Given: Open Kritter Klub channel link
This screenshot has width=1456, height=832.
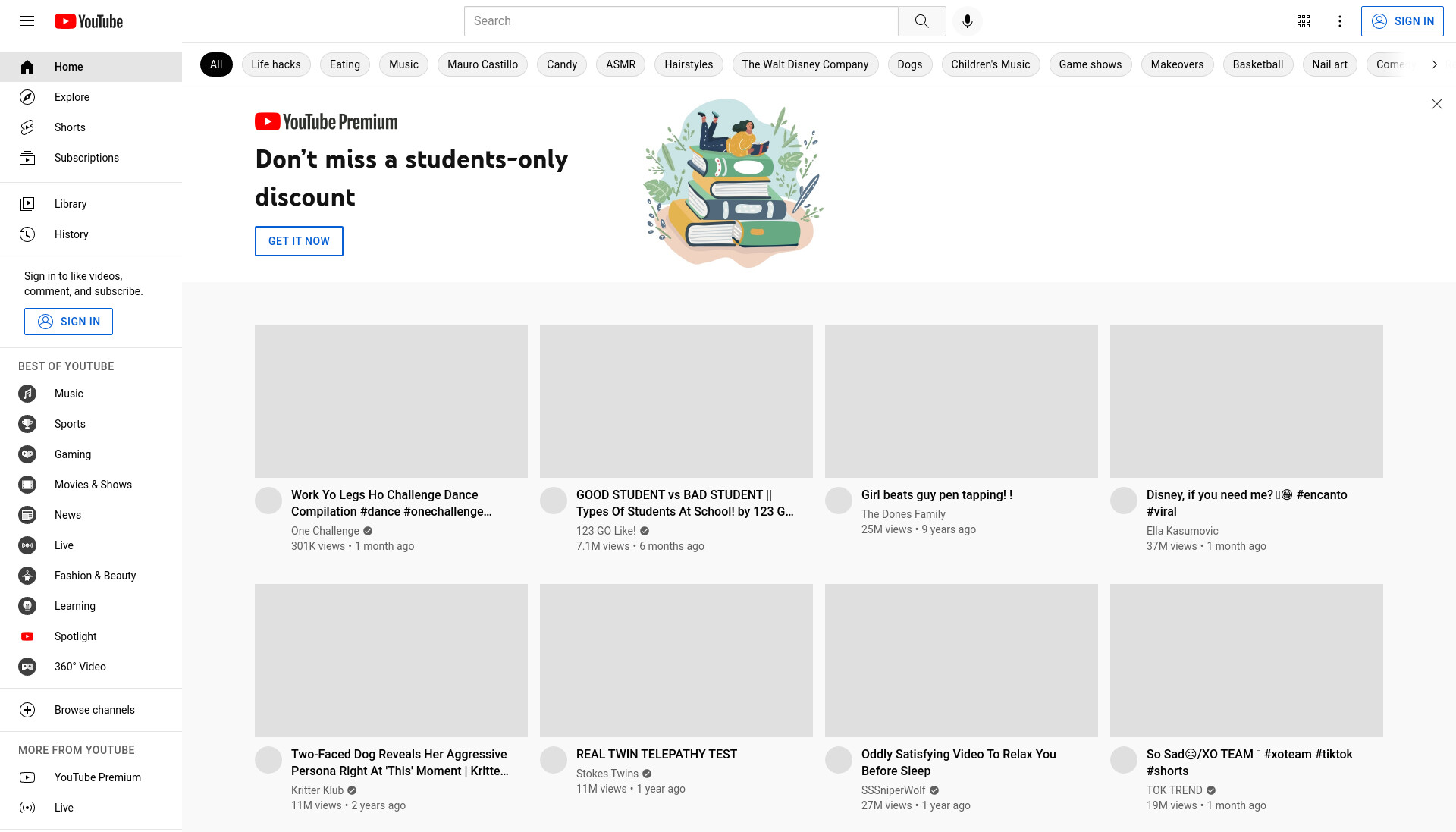Looking at the screenshot, I should 318,790.
